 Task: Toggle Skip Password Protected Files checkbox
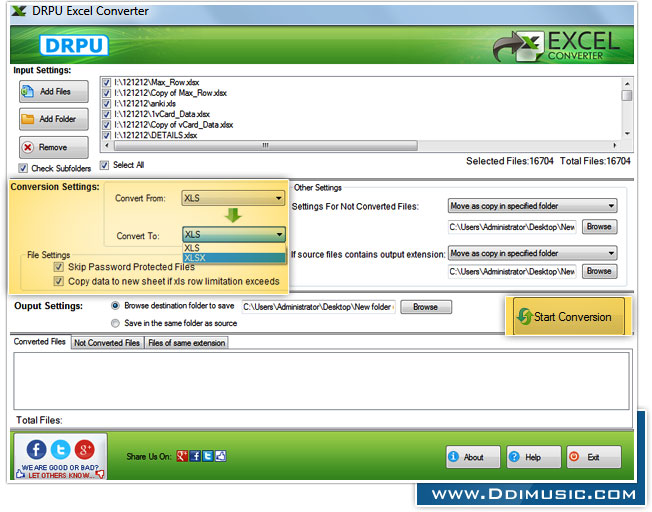(x=59, y=267)
